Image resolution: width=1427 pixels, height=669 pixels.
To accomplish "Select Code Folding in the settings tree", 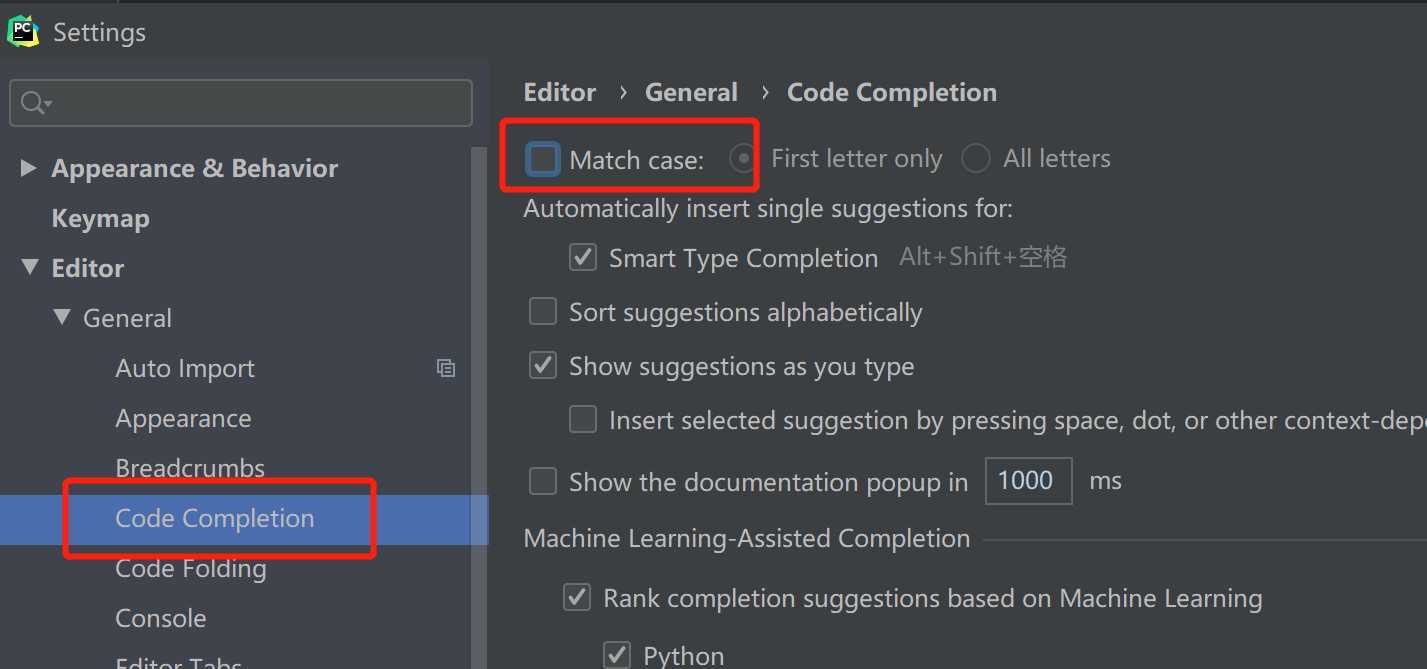I will click(x=191, y=569).
